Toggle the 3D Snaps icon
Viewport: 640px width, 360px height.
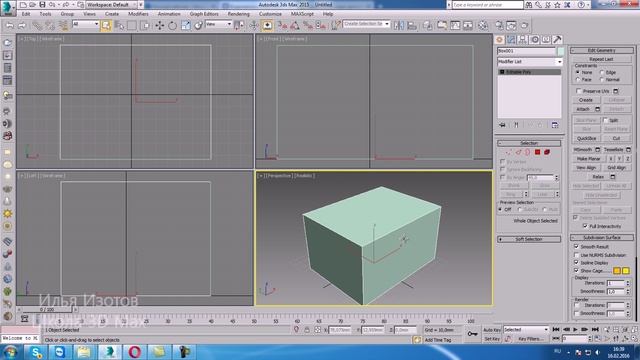[x=282, y=25]
